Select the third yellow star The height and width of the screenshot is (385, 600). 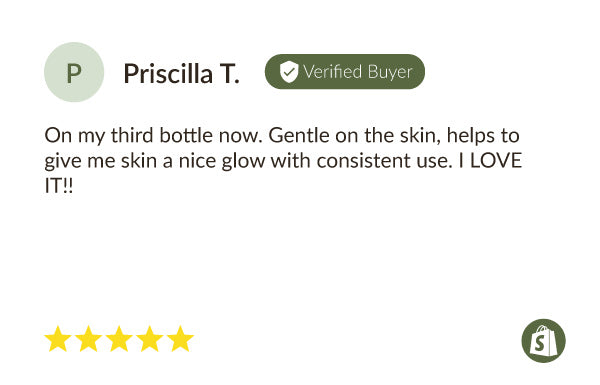[x=119, y=339]
